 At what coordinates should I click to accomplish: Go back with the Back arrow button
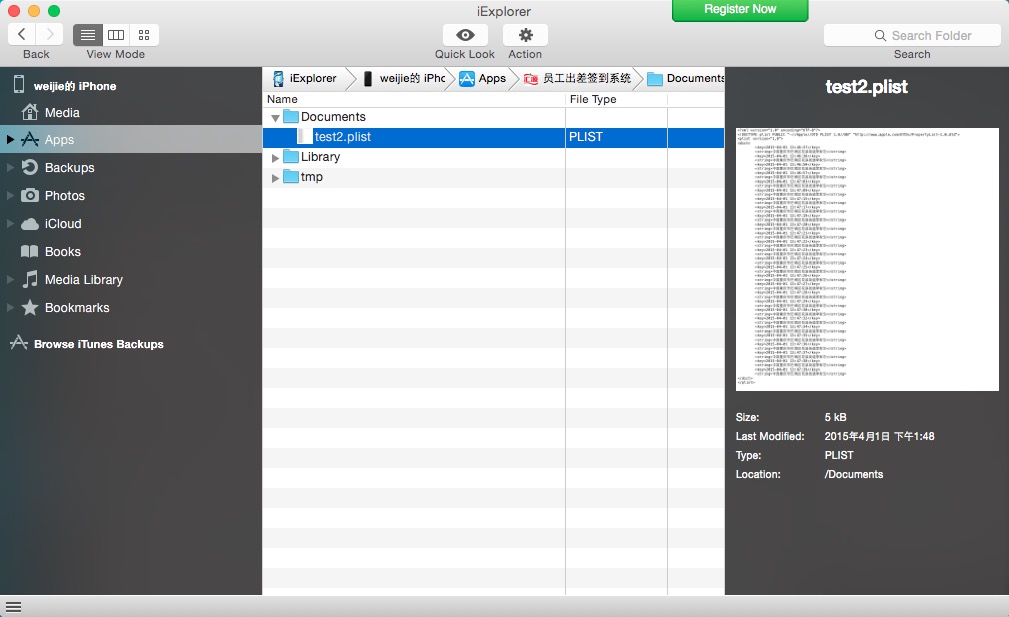[22, 35]
